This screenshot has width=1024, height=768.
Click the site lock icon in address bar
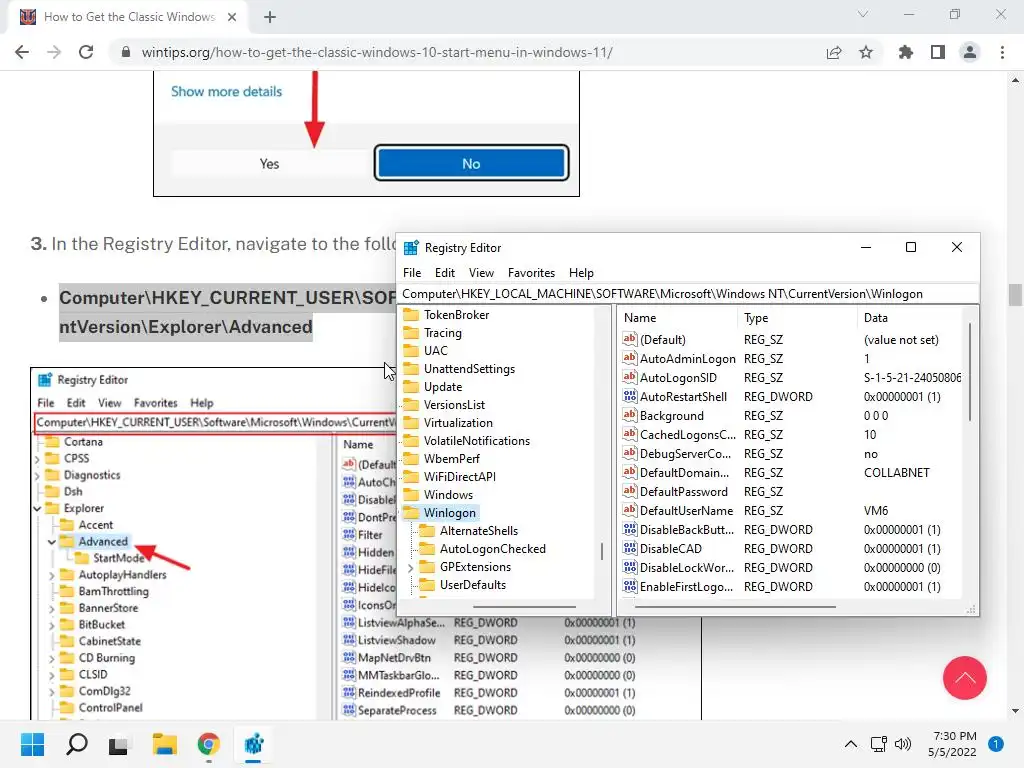pos(126,52)
